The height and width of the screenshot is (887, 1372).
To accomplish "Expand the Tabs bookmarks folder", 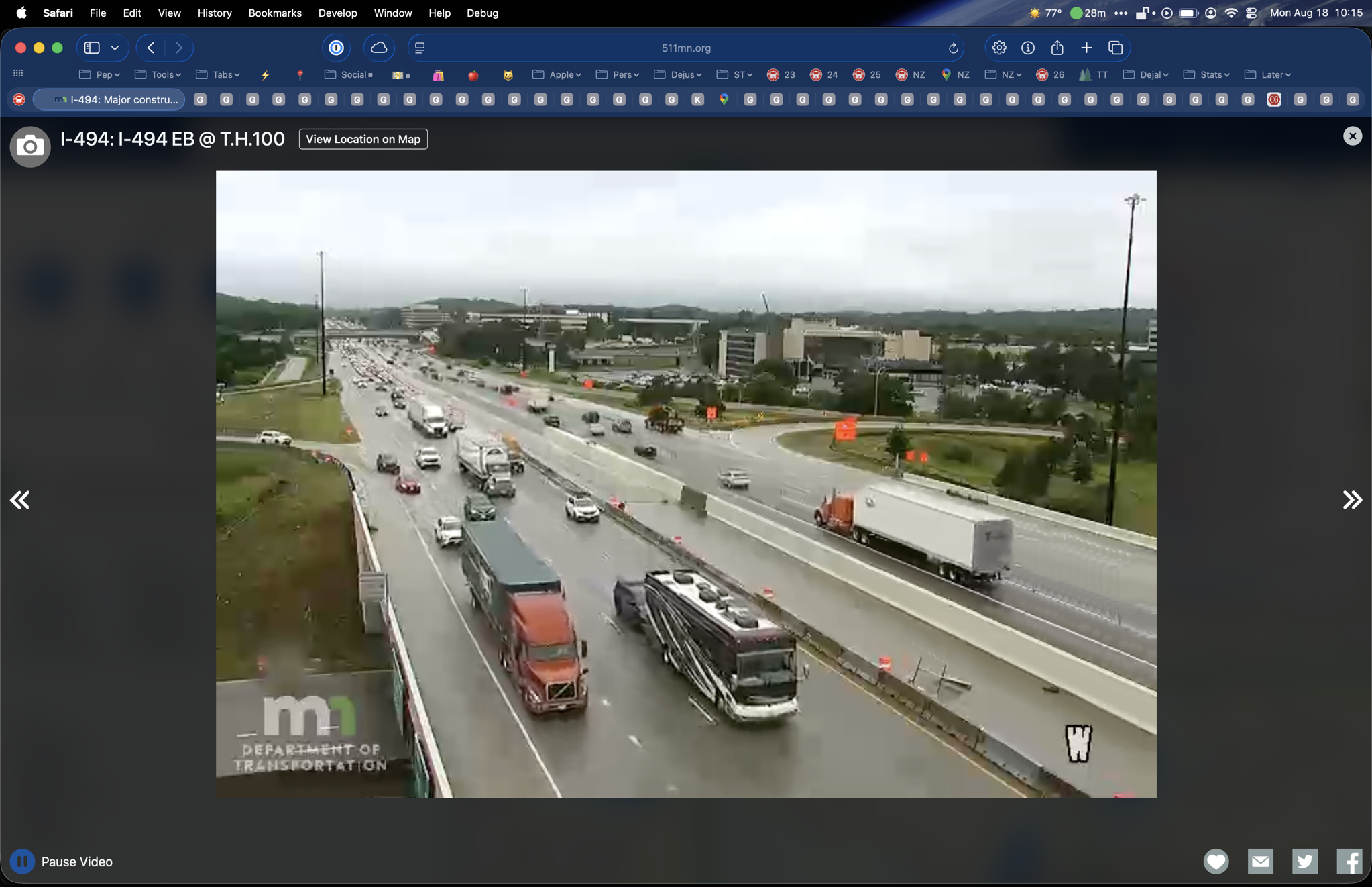I will [217, 74].
